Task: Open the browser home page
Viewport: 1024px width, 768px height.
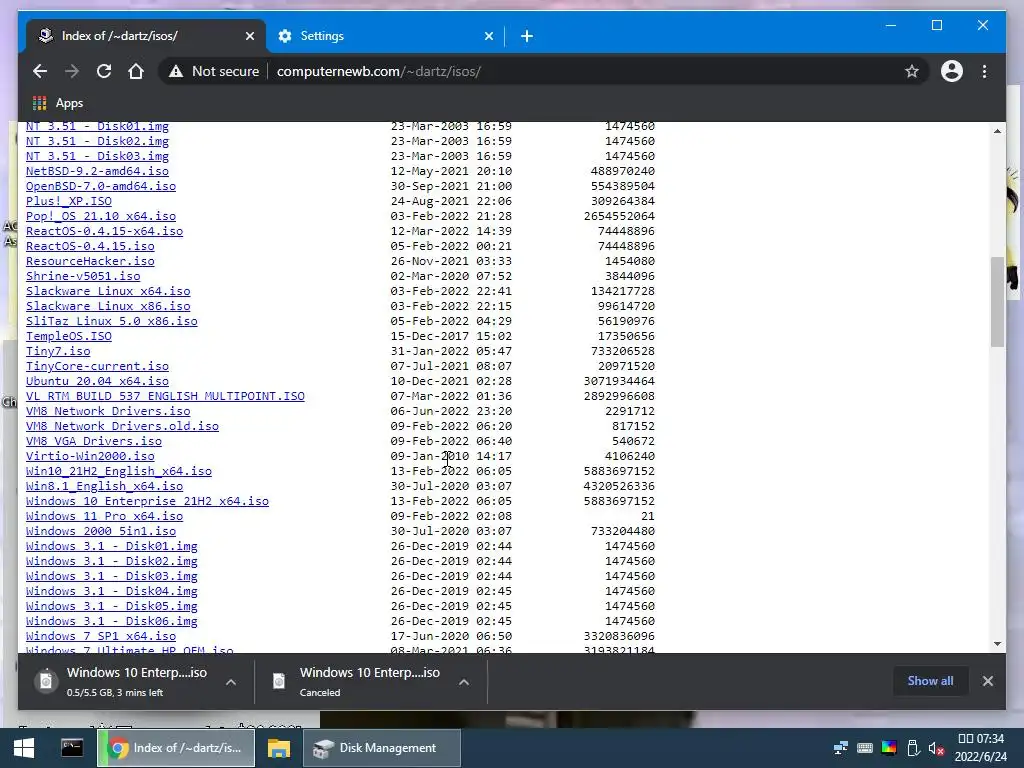Action: (136, 71)
